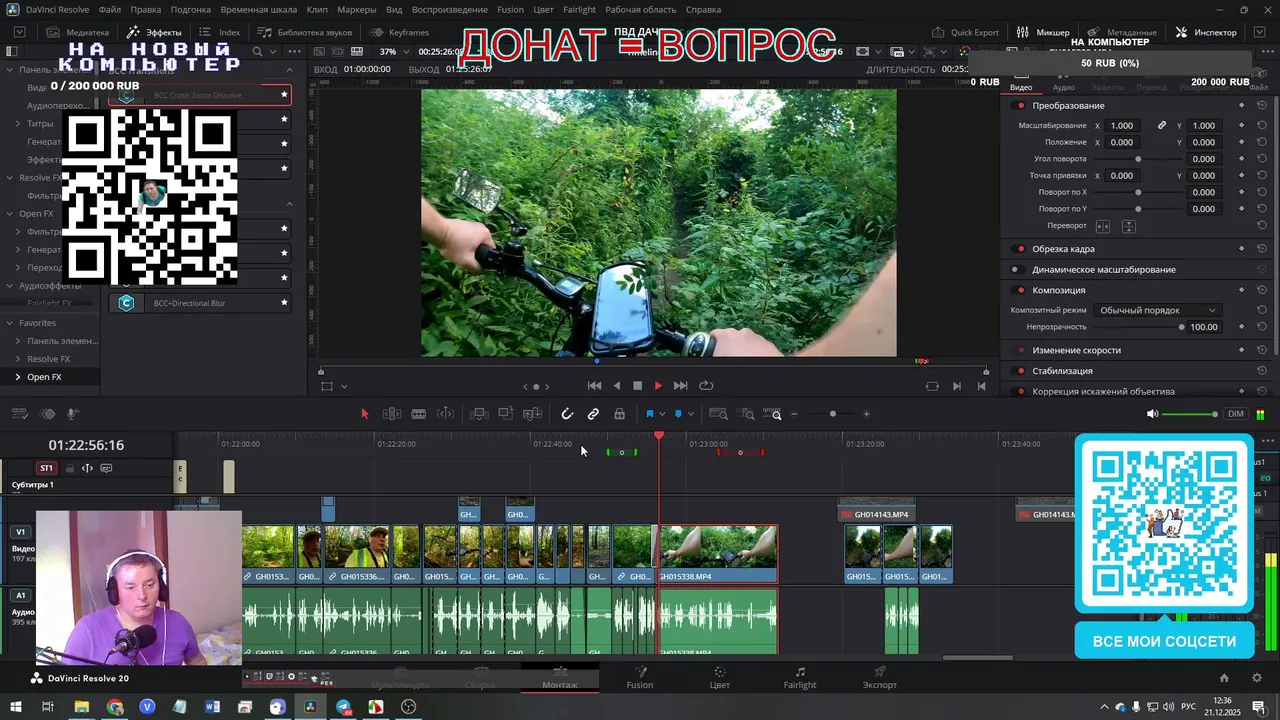1280x720 pixels.
Task: Stop viewer playback
Action: pyautogui.click(x=637, y=386)
